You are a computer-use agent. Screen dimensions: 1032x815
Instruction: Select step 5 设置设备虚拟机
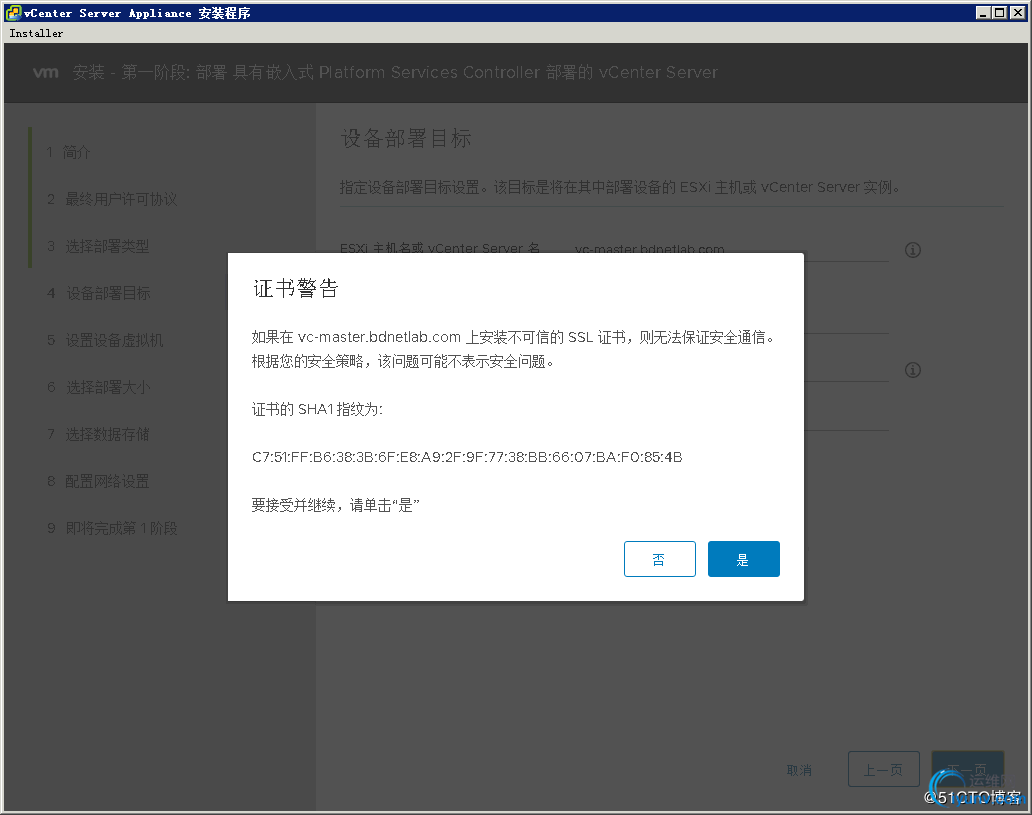click(x=105, y=340)
